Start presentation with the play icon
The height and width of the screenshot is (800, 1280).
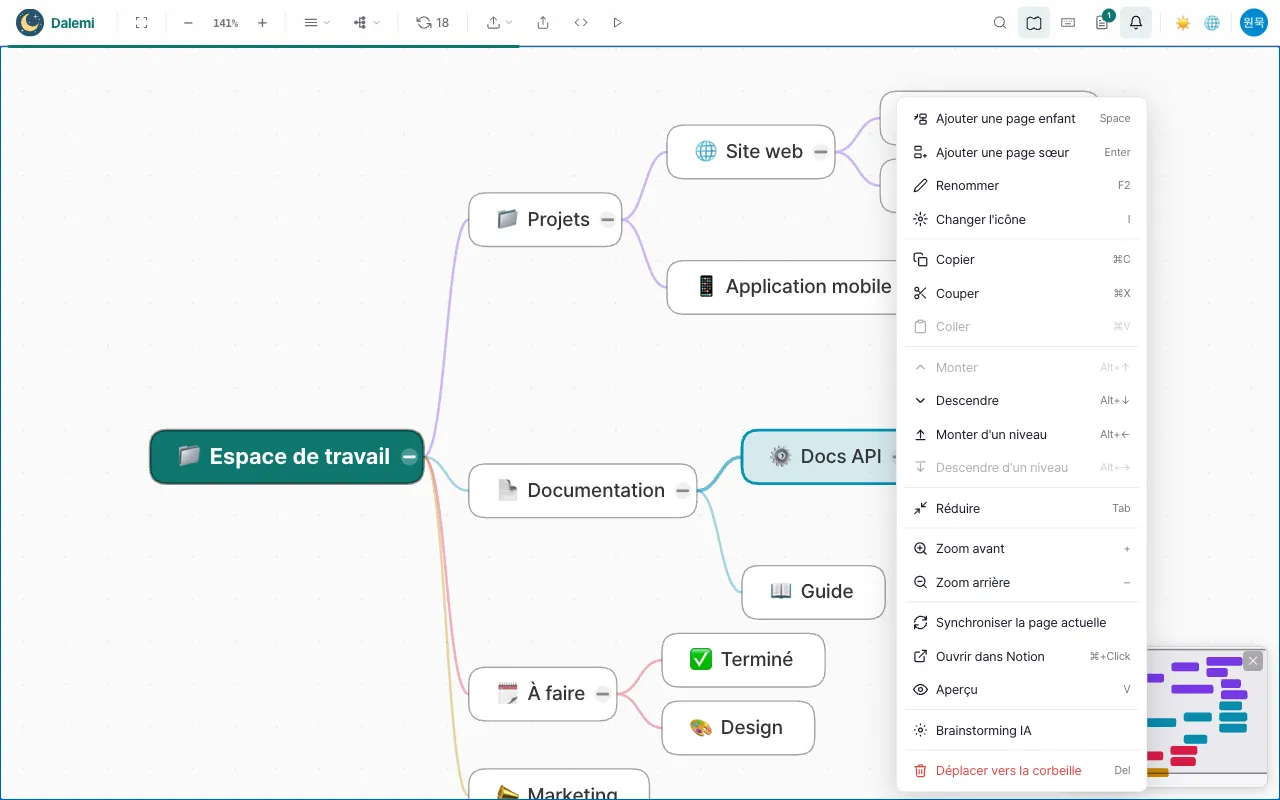pos(617,23)
